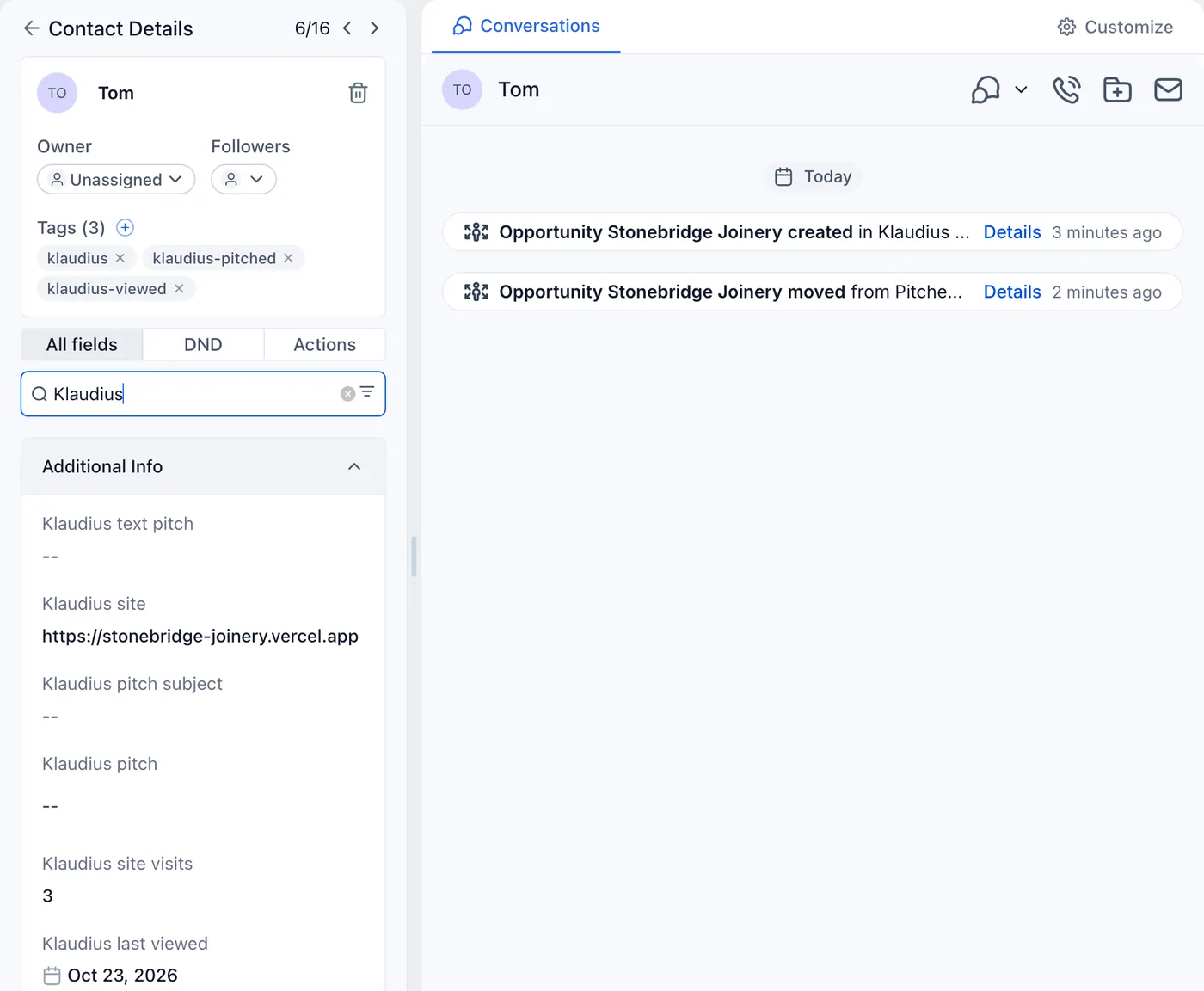Open conversation channel dropdown arrow
Viewport: 1204px width, 991px height.
click(x=1021, y=89)
